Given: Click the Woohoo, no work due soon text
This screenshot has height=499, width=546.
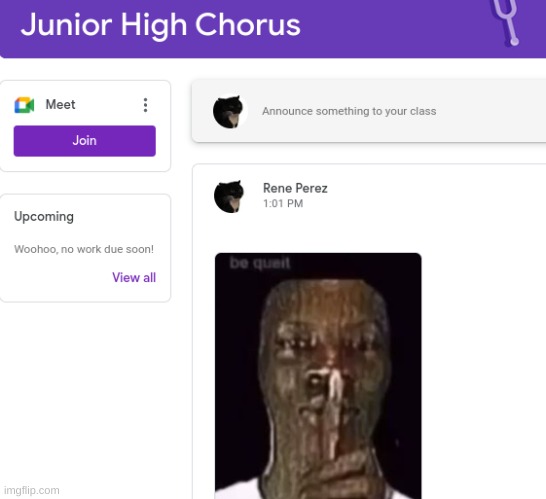Looking at the screenshot, I should (x=84, y=249).
